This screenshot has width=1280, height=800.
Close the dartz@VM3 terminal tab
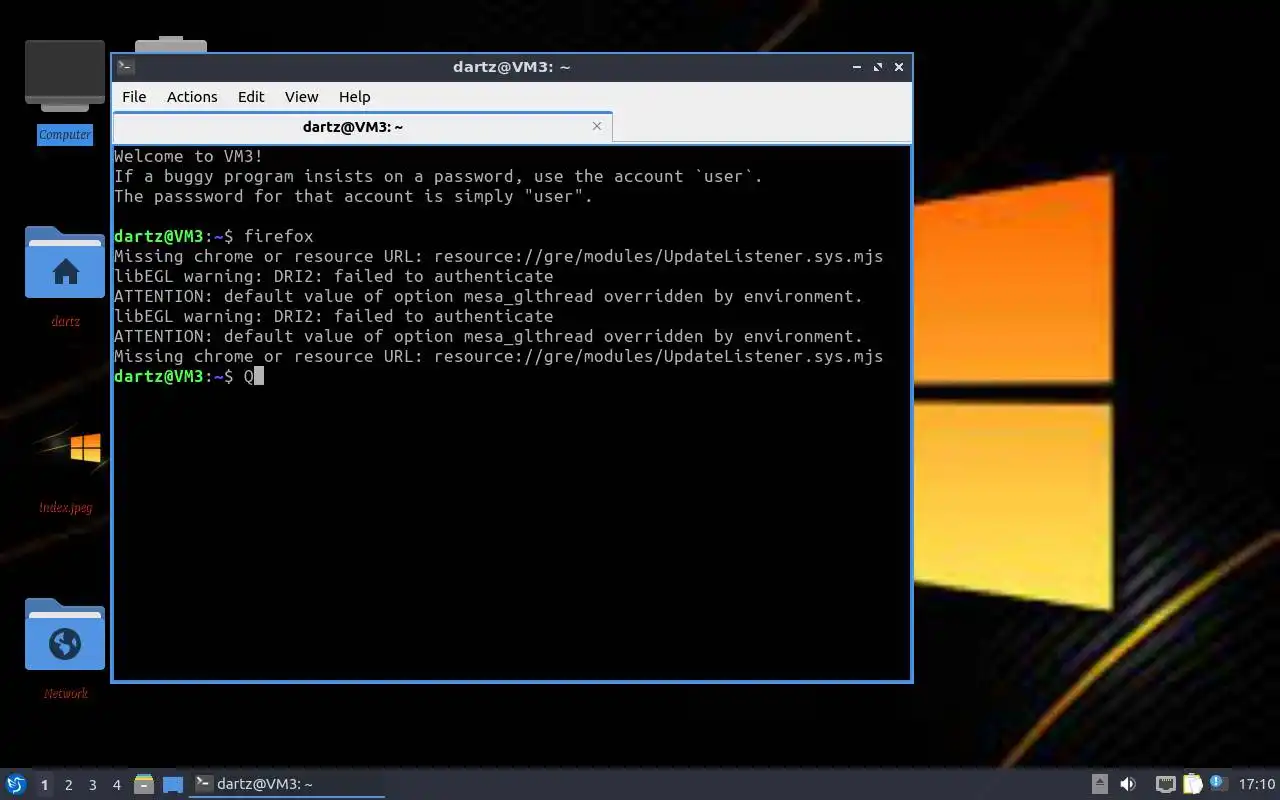point(597,126)
